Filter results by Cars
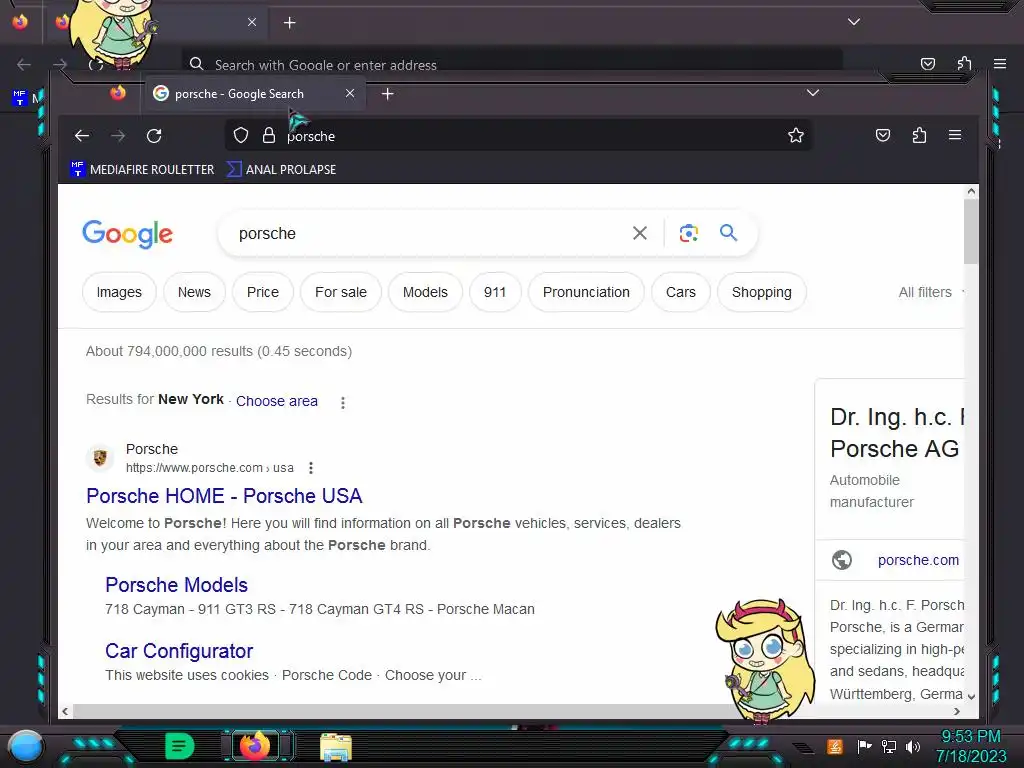 pos(680,293)
